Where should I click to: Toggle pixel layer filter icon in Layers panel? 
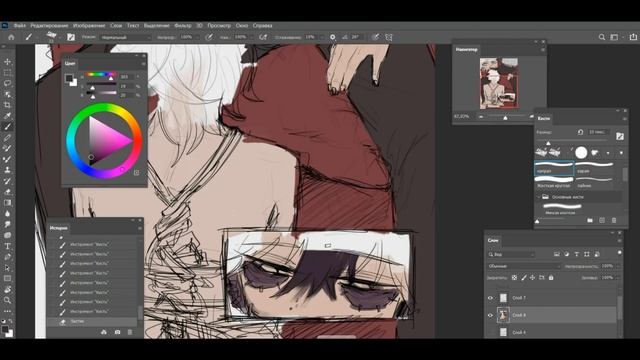point(557,254)
